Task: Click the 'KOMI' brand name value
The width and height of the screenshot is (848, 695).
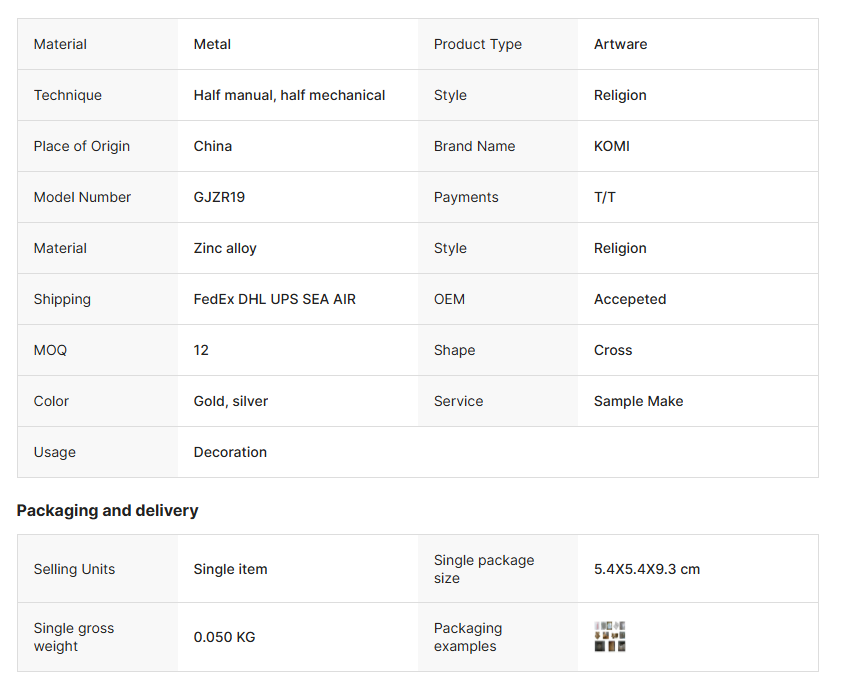Action: (611, 146)
